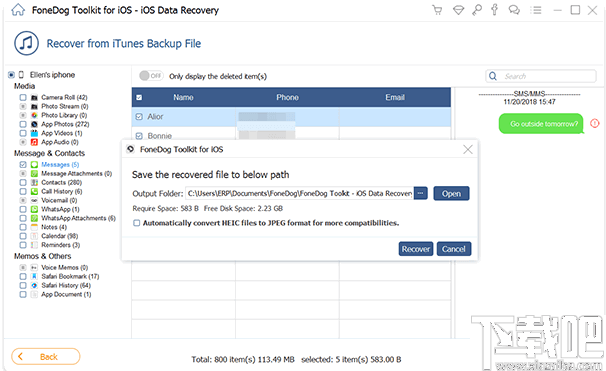606x371 pixels.
Task: Click the Email column header
Action: (x=395, y=97)
